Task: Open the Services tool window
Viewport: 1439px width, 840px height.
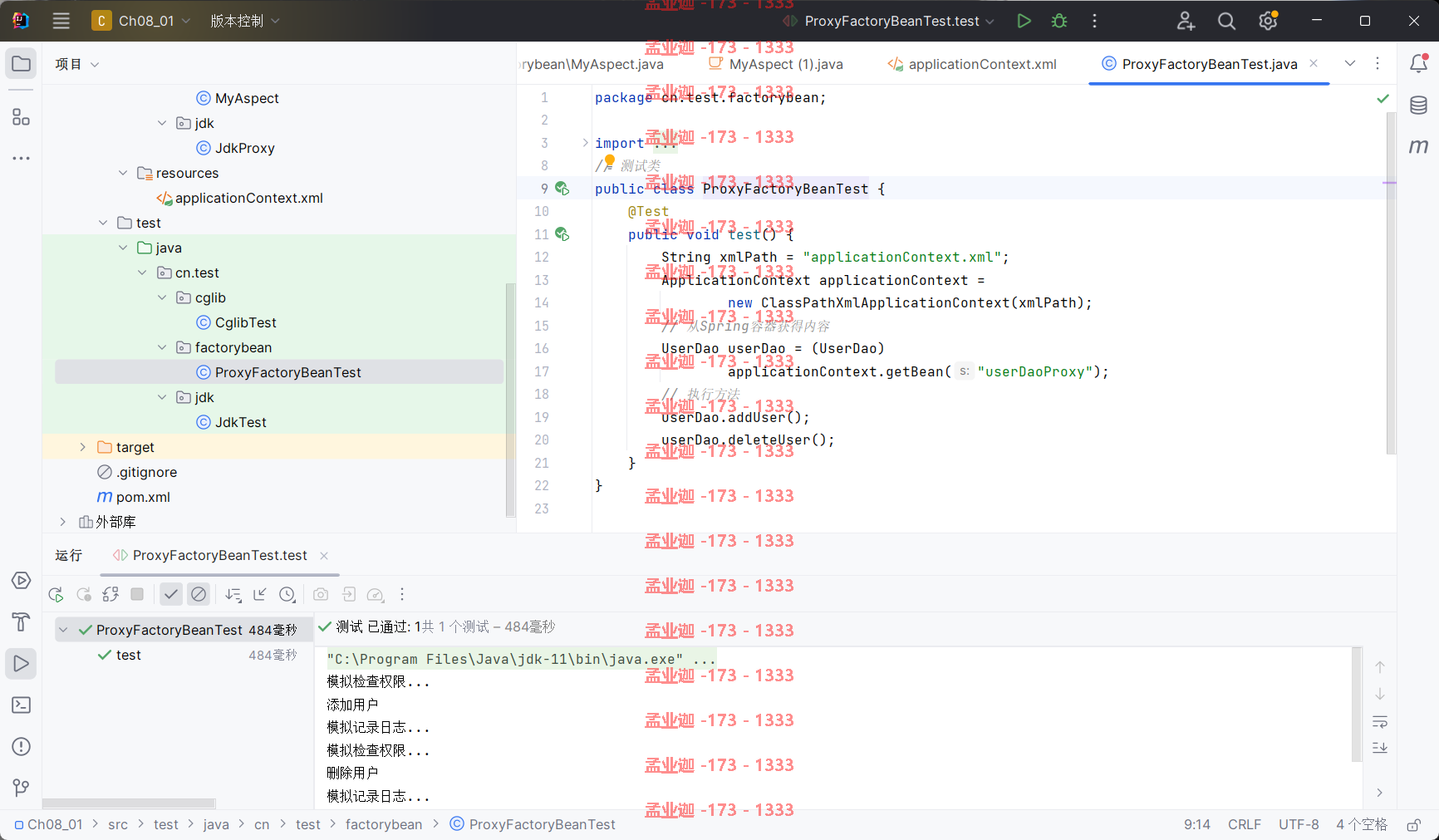Action: pyautogui.click(x=21, y=580)
